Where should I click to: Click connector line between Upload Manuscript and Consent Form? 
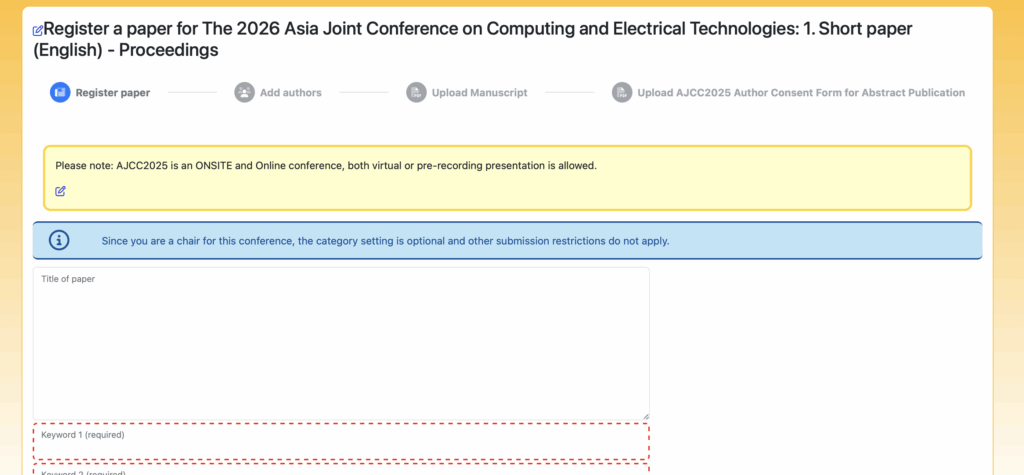pos(569,93)
